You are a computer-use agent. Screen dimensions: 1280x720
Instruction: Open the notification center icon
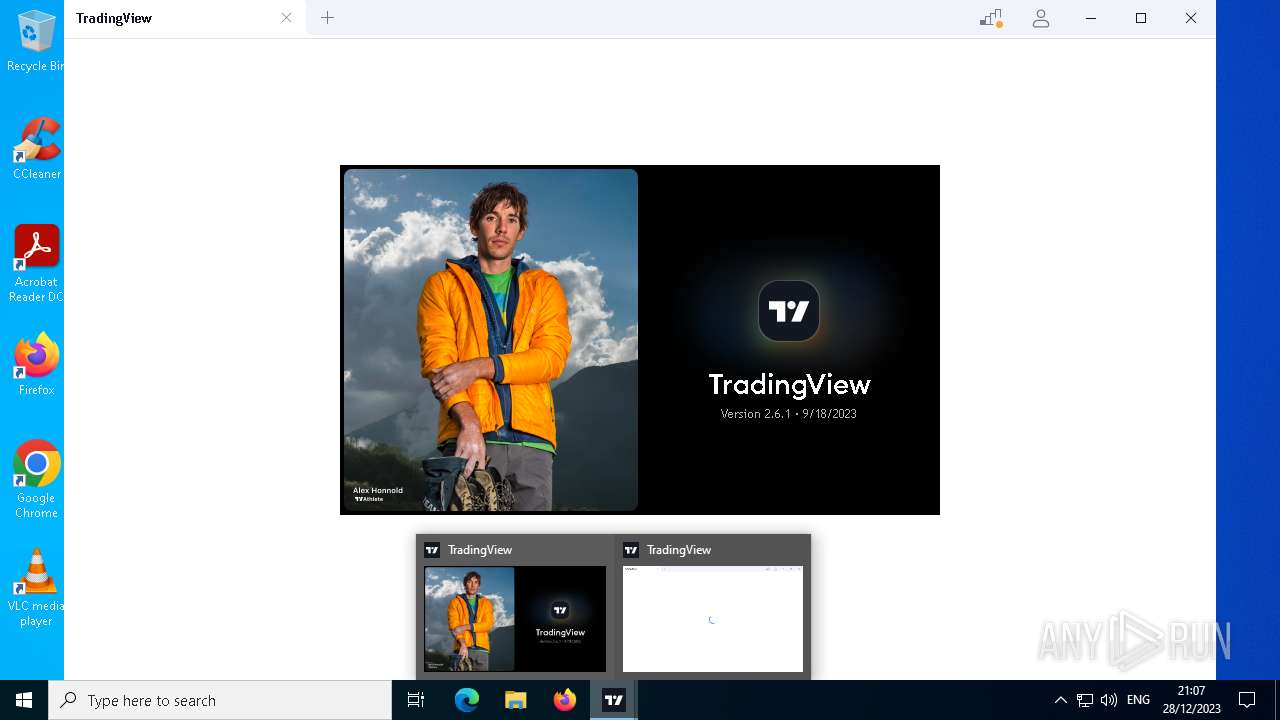pos(1247,700)
